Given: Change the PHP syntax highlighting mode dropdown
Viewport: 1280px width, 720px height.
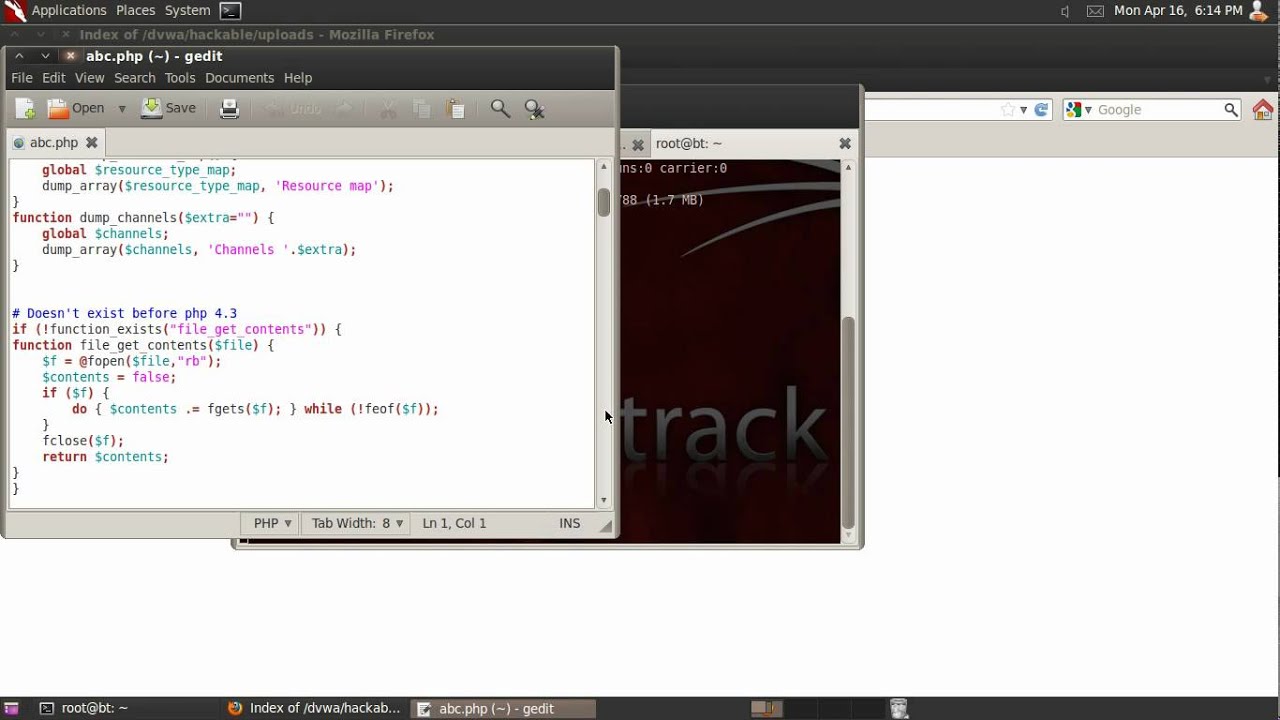Looking at the screenshot, I should [272, 523].
